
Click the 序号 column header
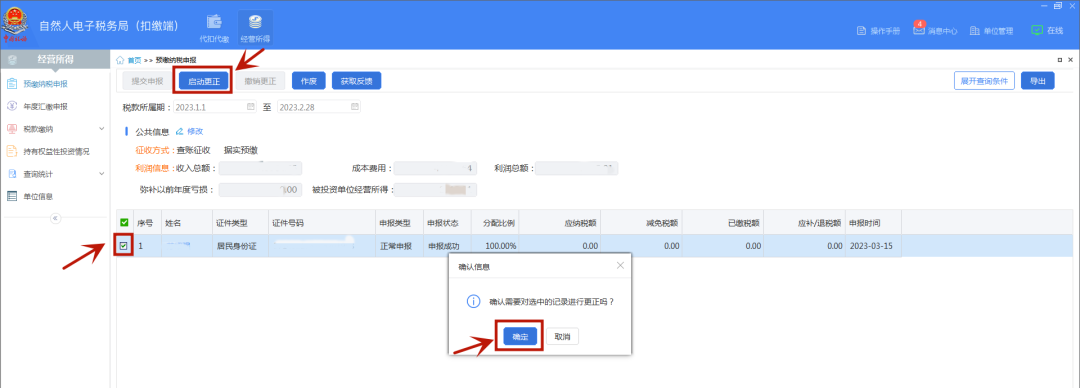tap(147, 223)
